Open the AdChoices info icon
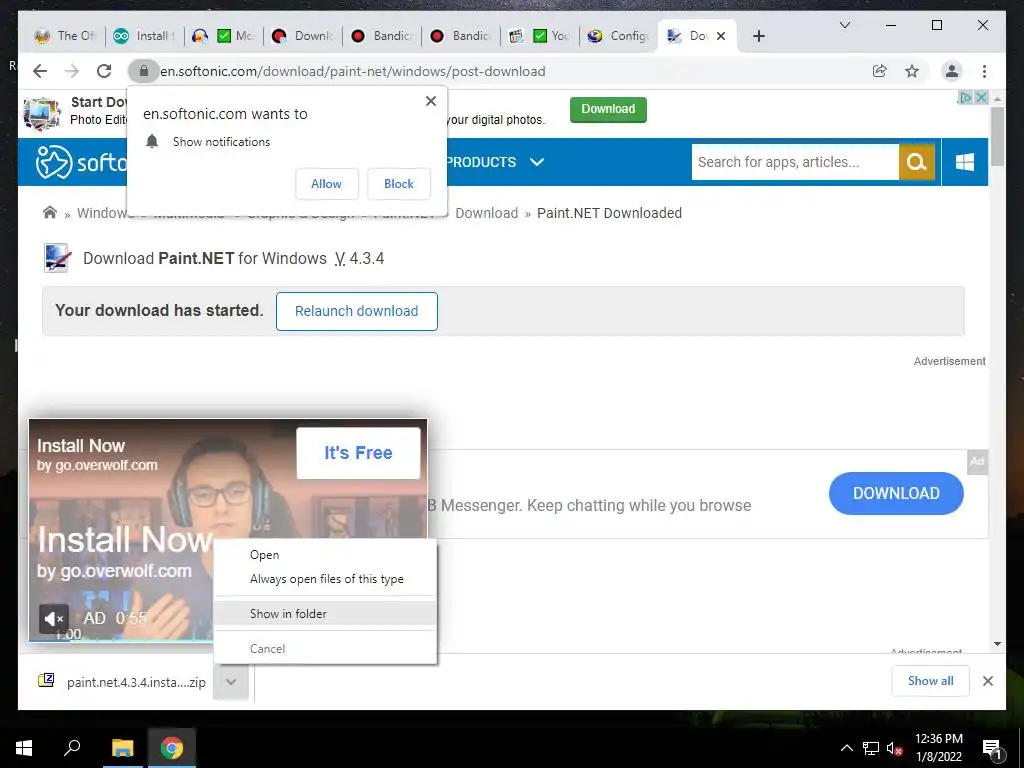 click(965, 97)
